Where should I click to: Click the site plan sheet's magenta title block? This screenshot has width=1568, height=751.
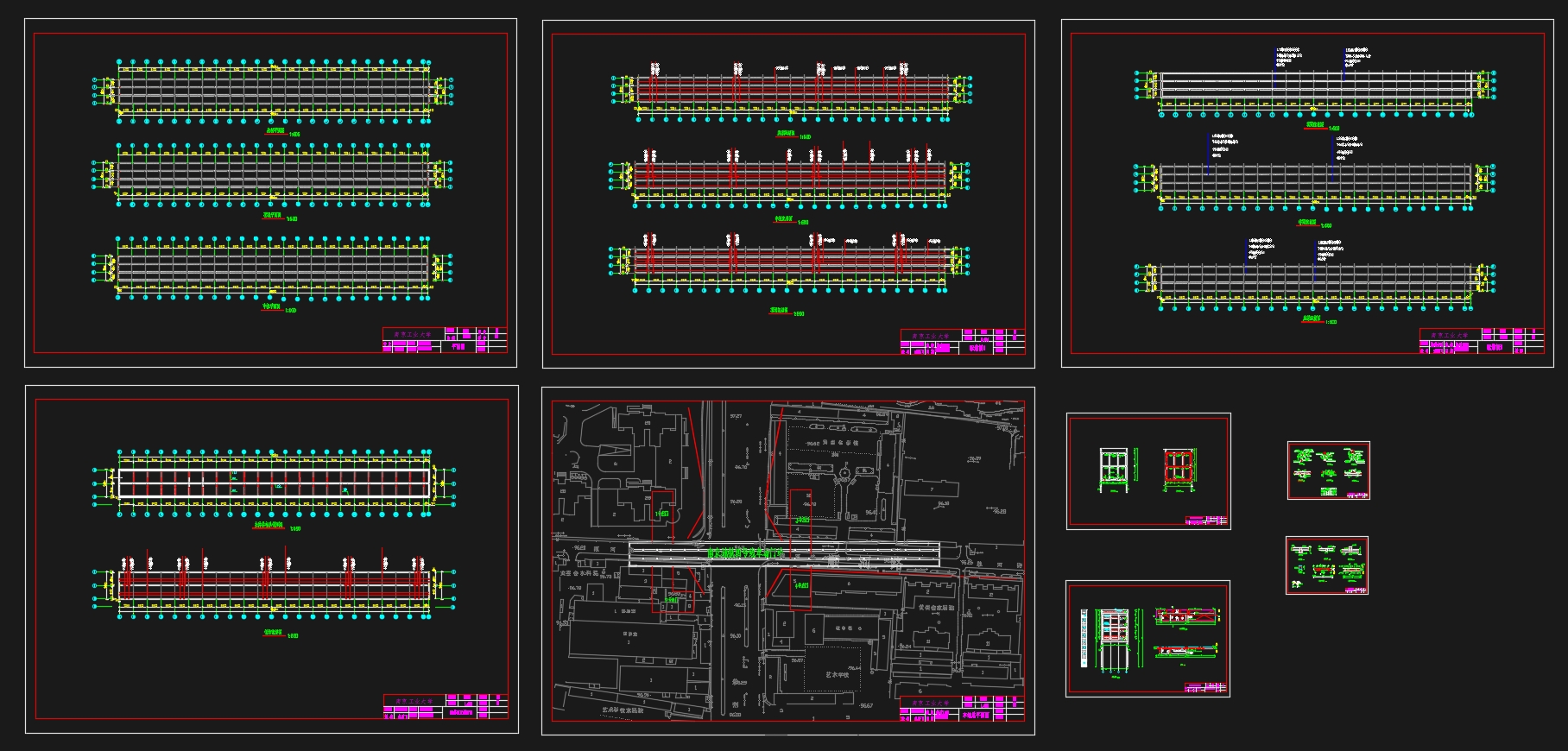tap(962, 708)
